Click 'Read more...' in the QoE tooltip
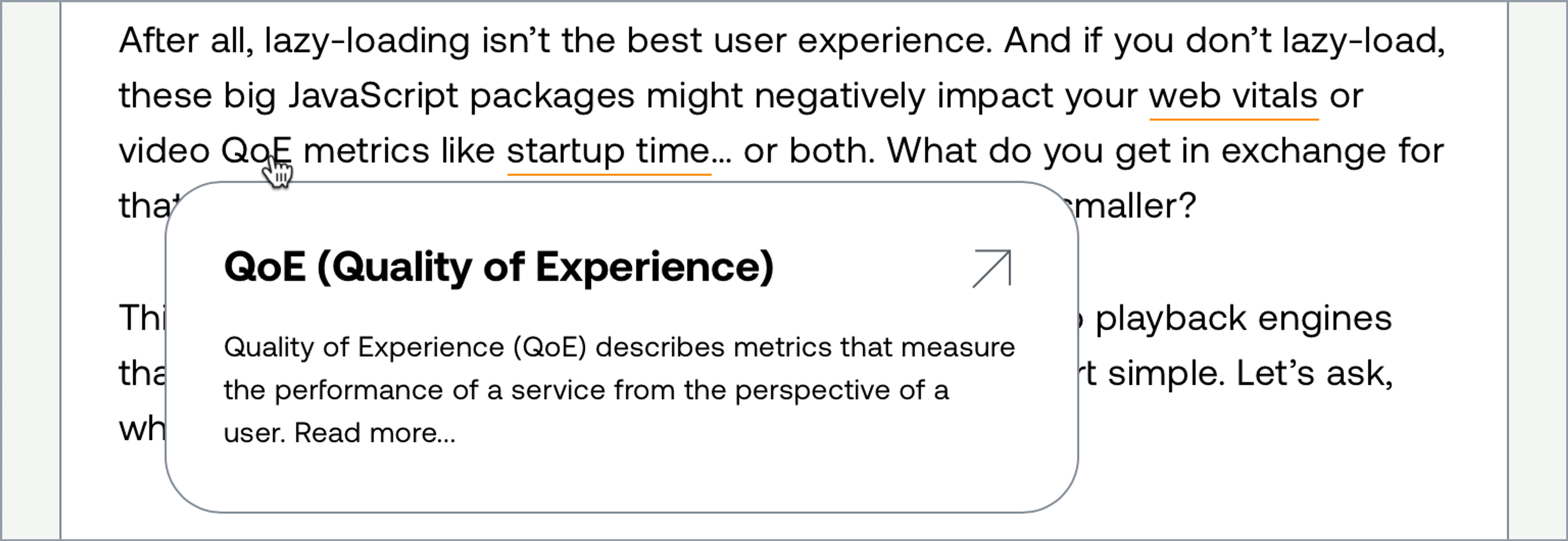The width and height of the screenshot is (1568, 541). pyautogui.click(x=375, y=433)
